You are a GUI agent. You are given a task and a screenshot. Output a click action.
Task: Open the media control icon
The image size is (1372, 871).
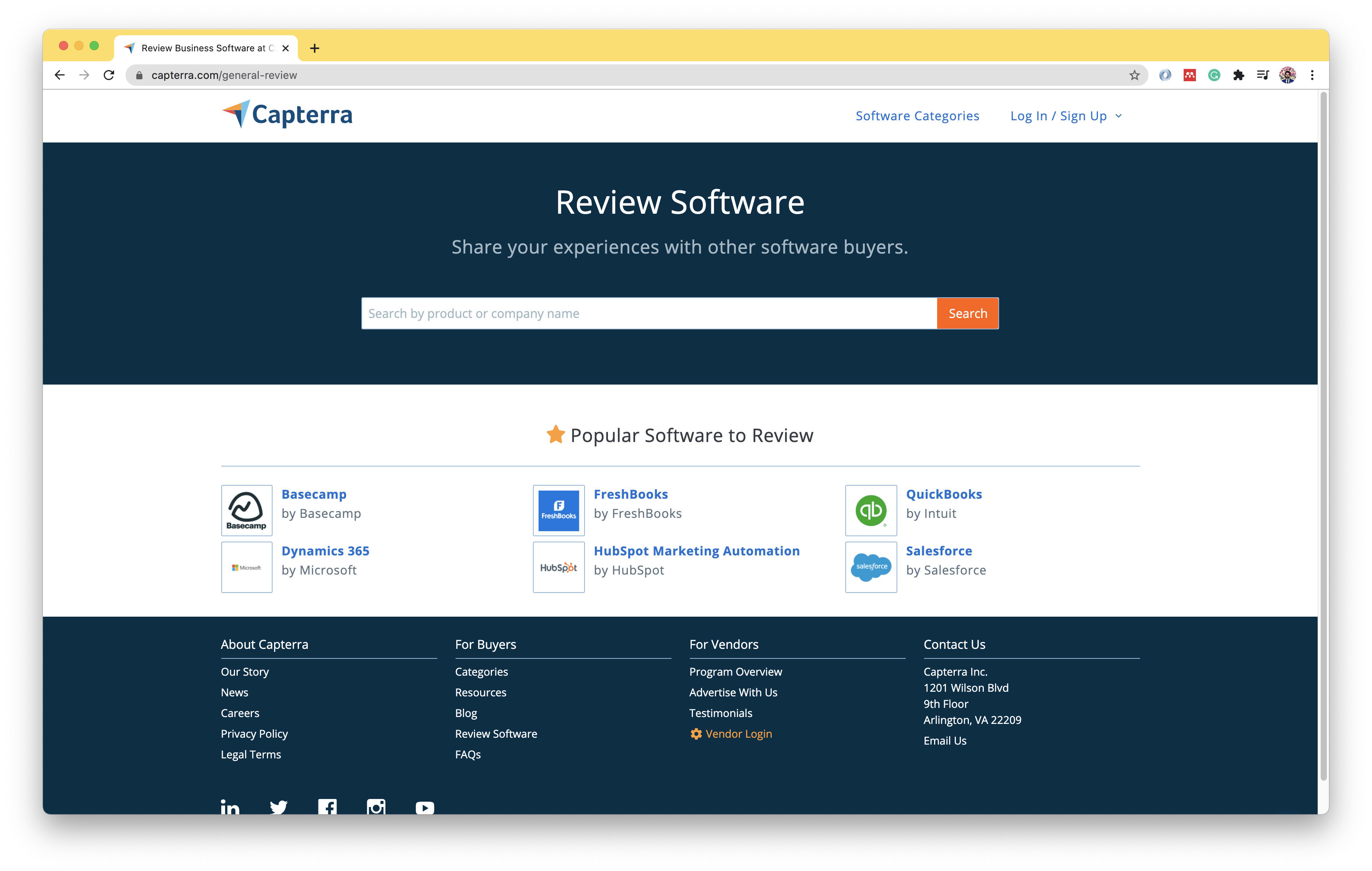[1263, 75]
